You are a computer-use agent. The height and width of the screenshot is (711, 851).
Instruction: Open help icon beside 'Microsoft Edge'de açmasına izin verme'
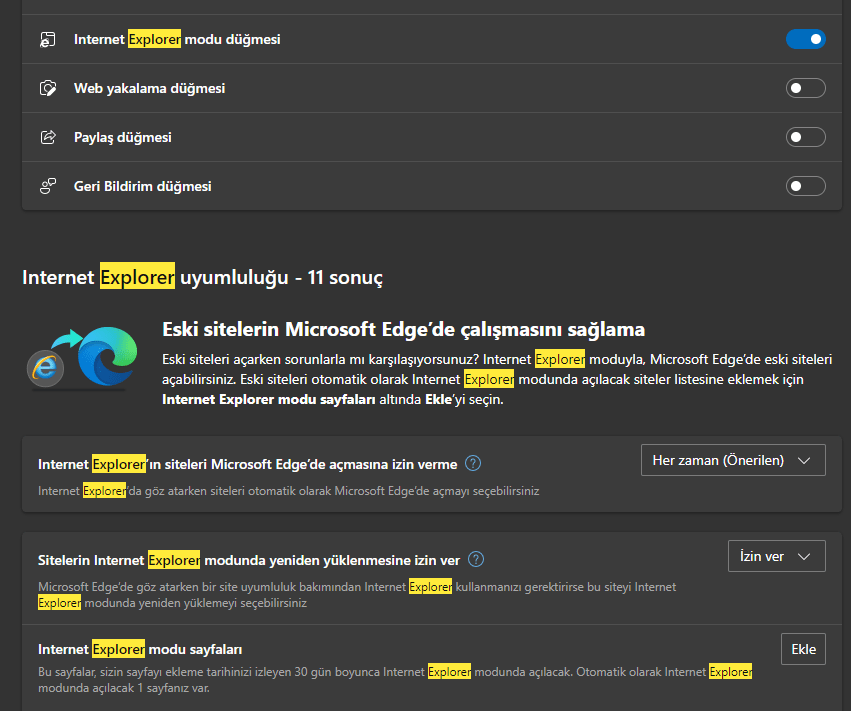pyautogui.click(x=474, y=463)
